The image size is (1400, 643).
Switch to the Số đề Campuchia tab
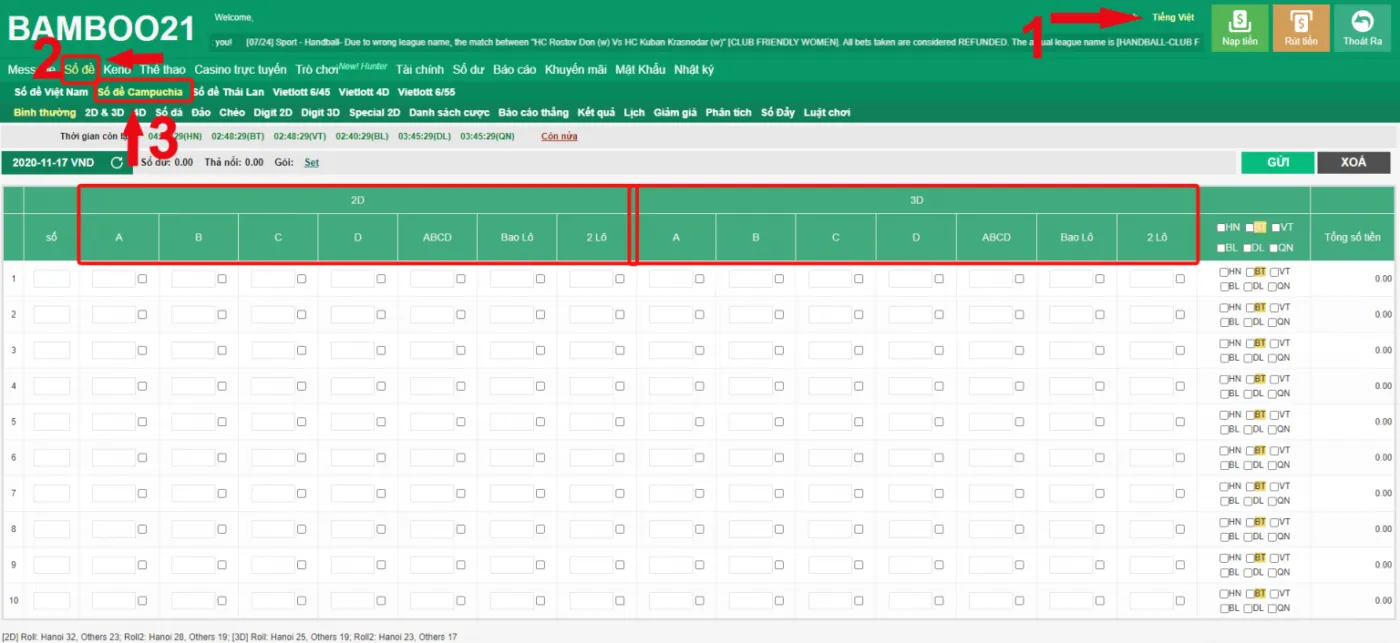(x=140, y=92)
